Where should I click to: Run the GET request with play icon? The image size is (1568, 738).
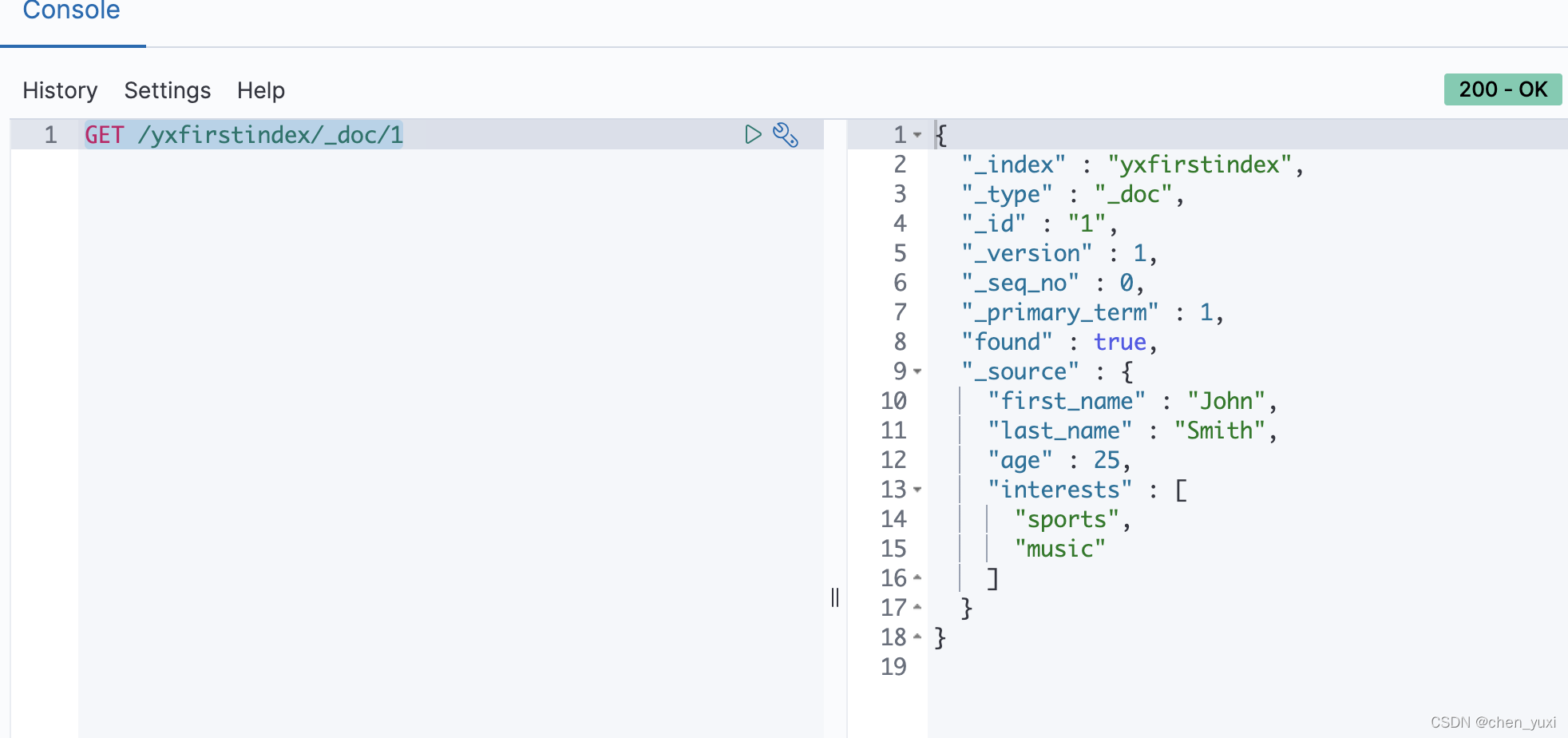752,134
